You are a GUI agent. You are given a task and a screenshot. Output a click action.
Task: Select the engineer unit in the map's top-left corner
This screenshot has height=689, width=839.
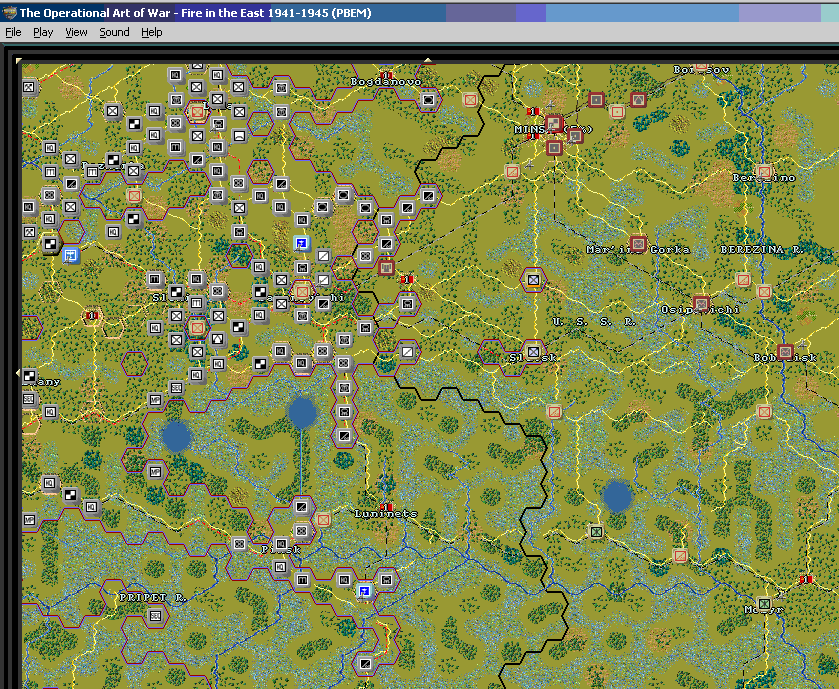[x=29, y=87]
